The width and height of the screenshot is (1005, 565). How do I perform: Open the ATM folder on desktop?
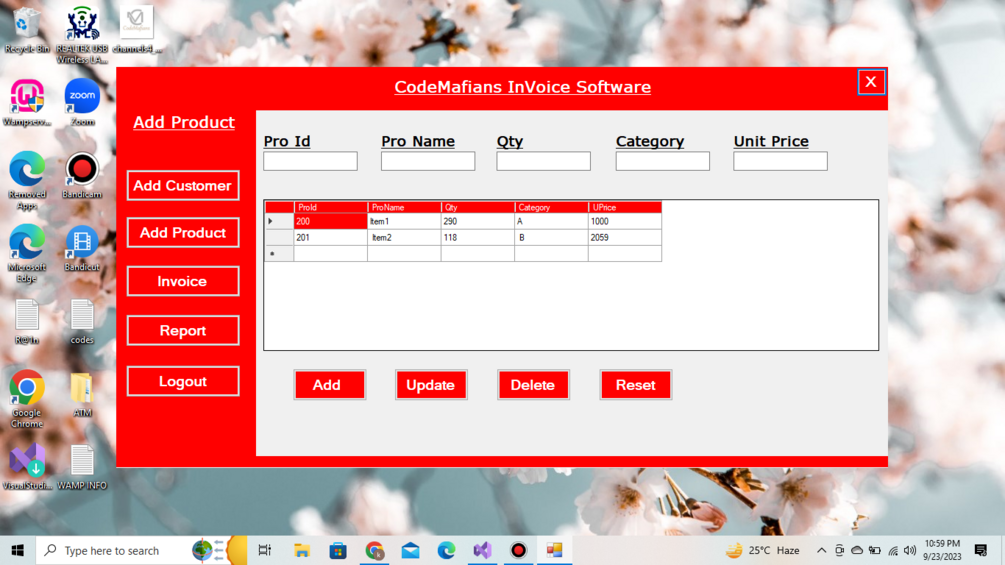[x=82, y=395]
